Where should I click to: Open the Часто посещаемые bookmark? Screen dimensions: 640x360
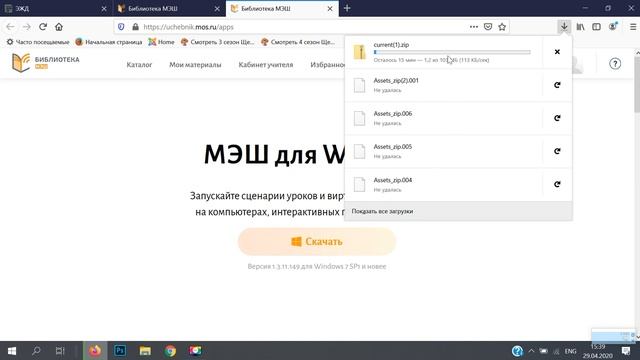point(38,42)
